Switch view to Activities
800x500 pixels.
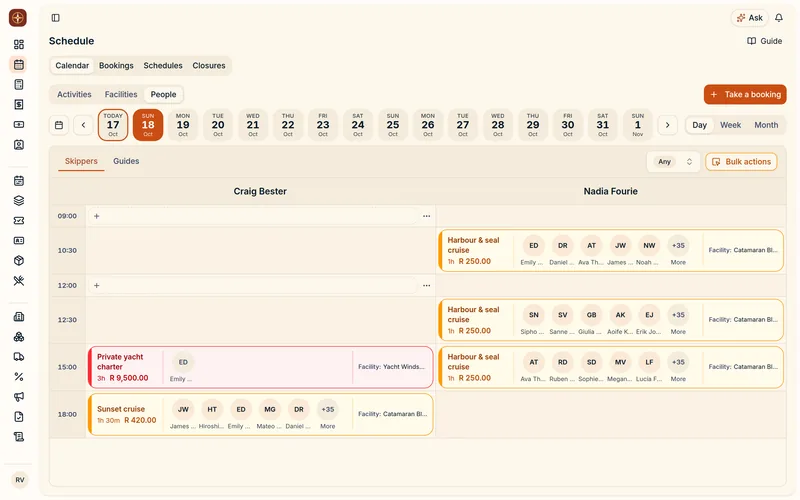pyautogui.click(x=74, y=94)
